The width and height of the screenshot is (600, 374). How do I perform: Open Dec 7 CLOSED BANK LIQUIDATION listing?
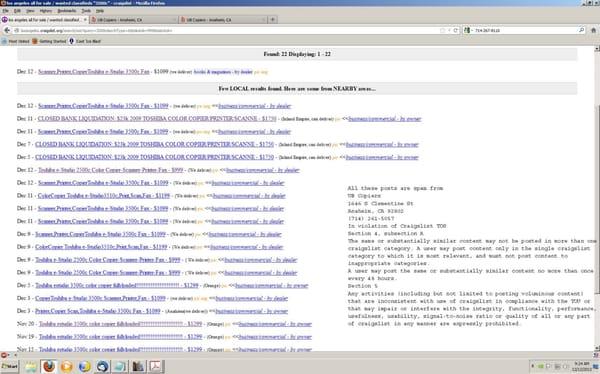155,144
